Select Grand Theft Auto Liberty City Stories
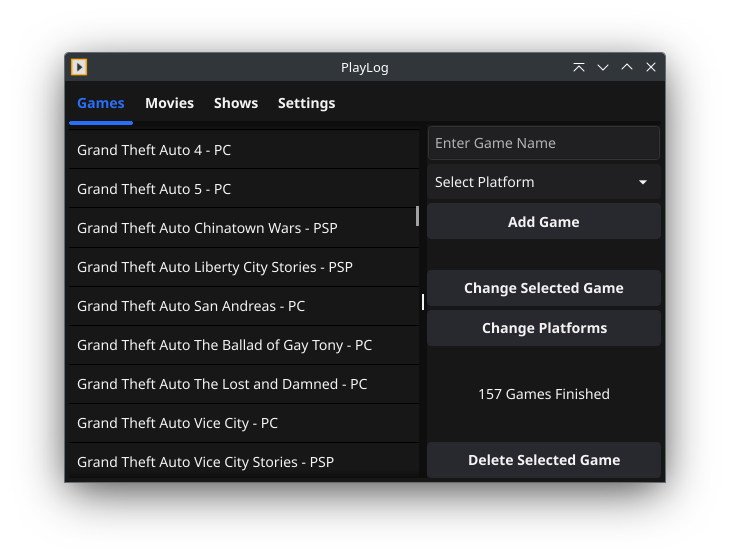 click(x=244, y=267)
